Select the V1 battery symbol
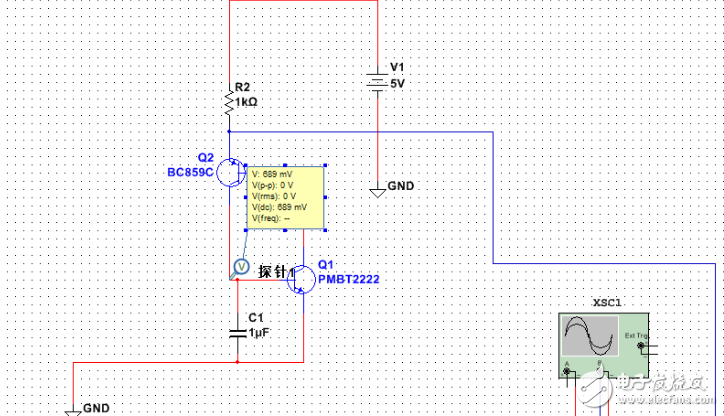The height and width of the screenshot is (416, 724). coord(377,82)
